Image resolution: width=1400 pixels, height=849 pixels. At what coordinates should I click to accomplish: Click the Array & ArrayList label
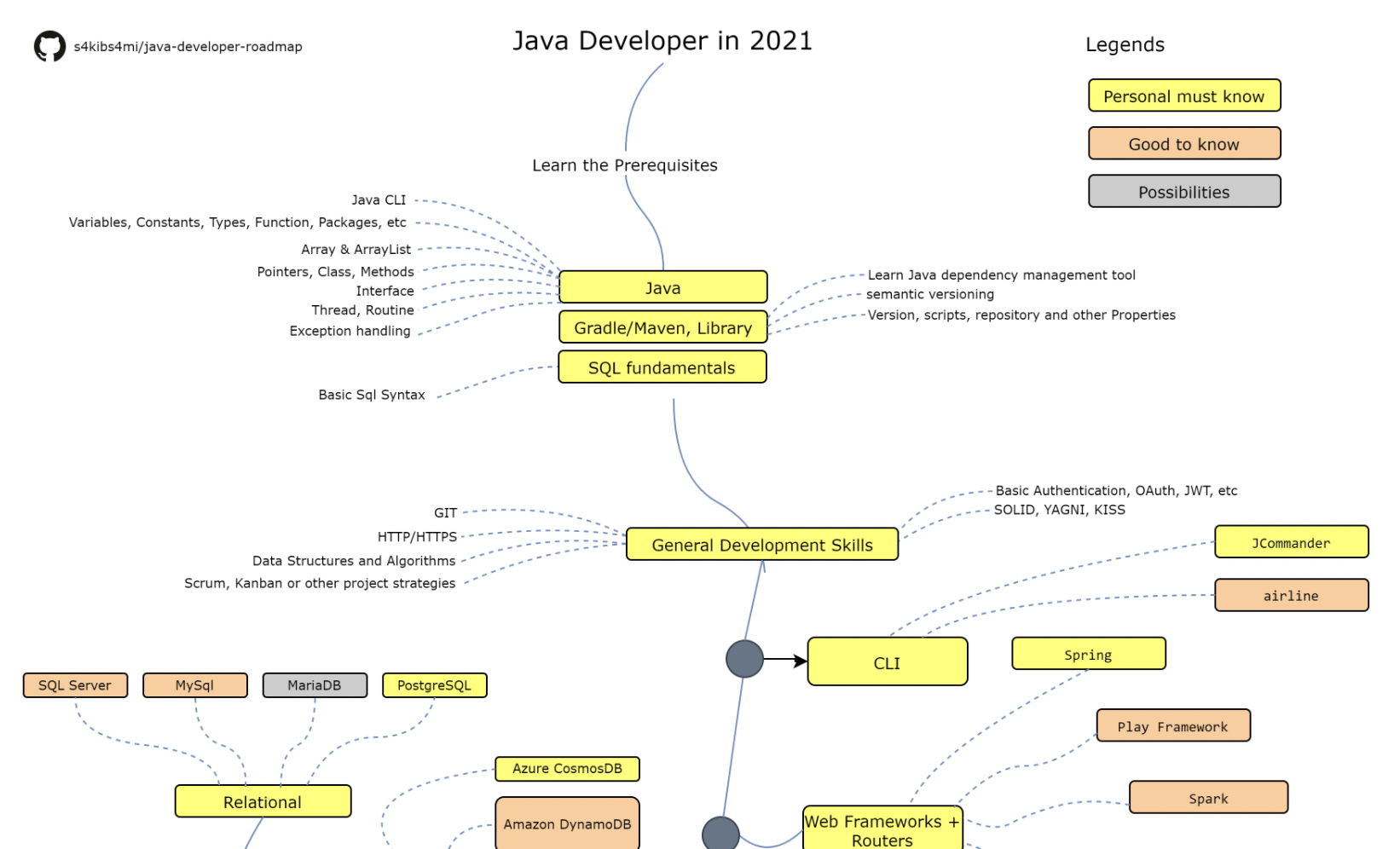356,250
